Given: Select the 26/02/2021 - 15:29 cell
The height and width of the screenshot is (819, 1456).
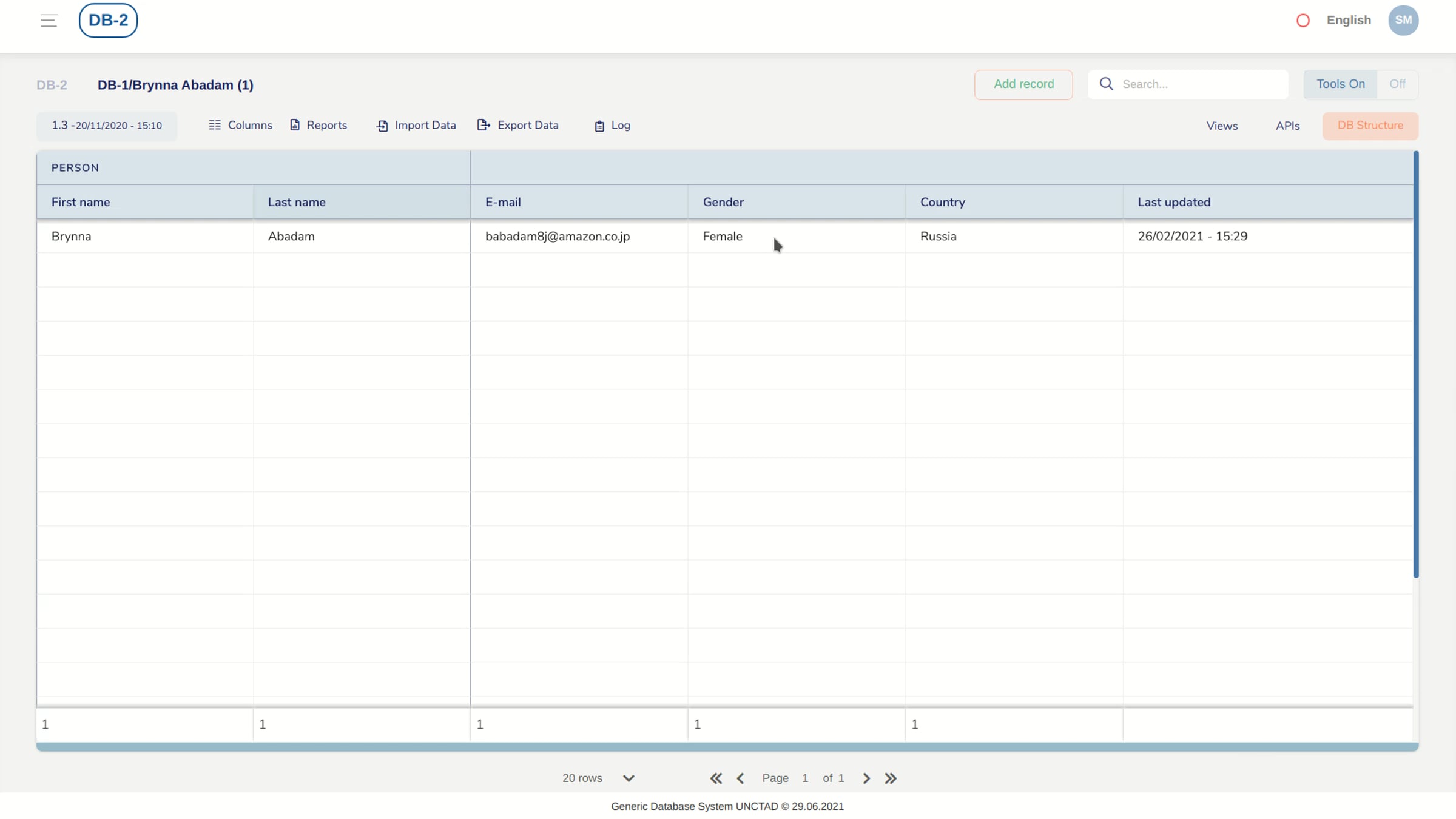Looking at the screenshot, I should 1268,236.
